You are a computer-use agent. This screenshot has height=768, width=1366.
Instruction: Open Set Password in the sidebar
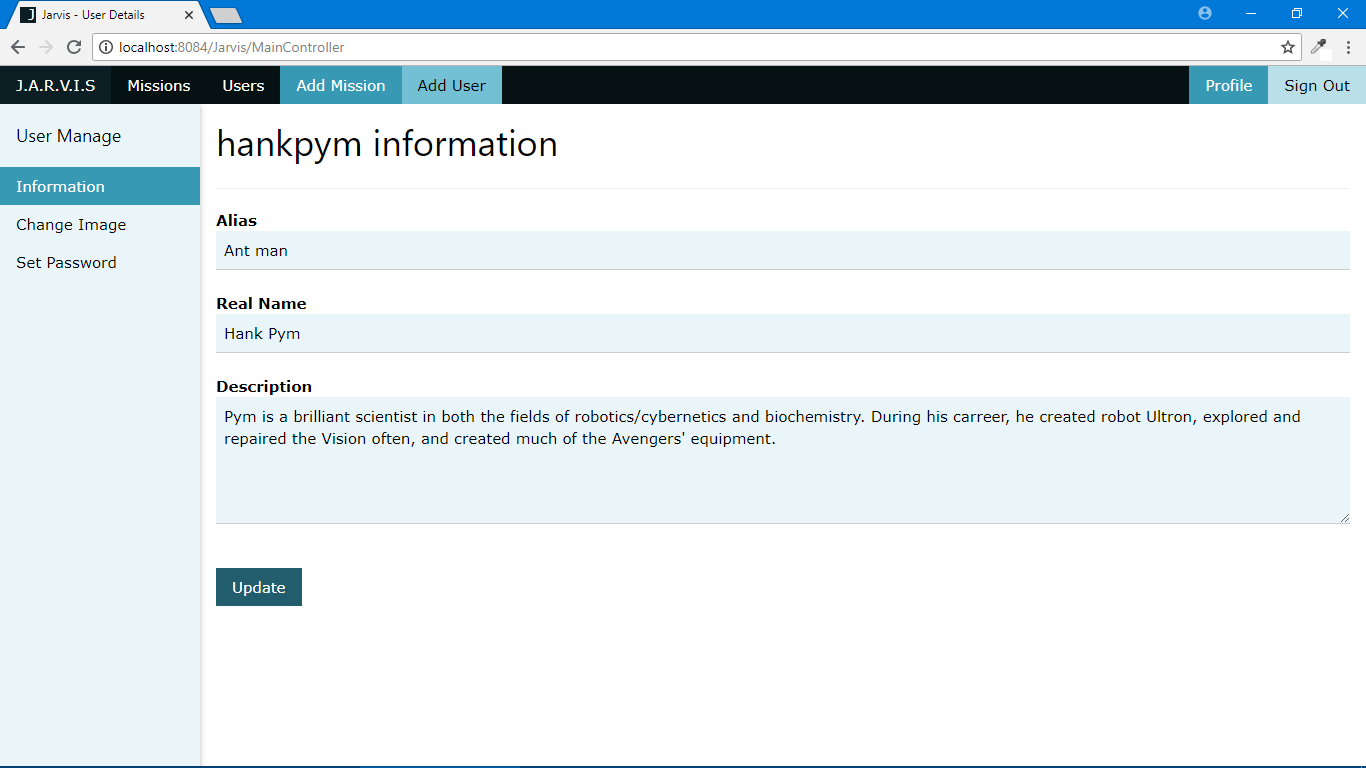pos(100,262)
